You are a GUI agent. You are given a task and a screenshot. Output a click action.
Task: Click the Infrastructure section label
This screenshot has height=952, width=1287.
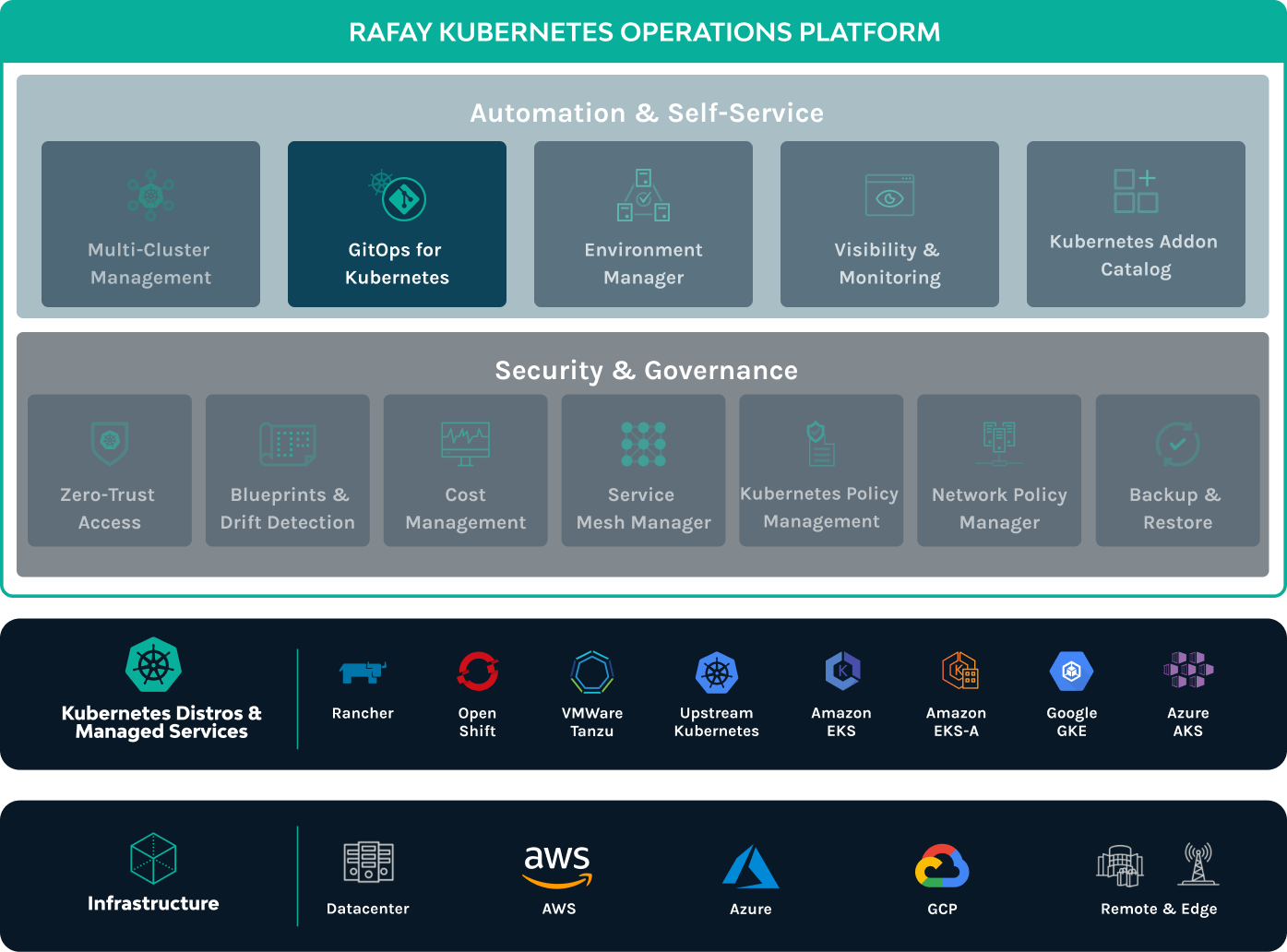pyautogui.click(x=153, y=903)
